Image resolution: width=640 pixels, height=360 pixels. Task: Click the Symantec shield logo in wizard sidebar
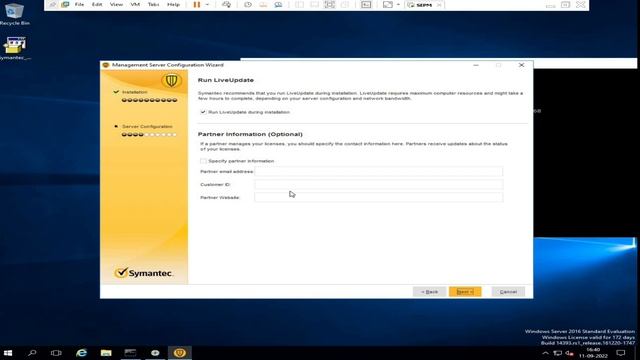tap(171, 80)
